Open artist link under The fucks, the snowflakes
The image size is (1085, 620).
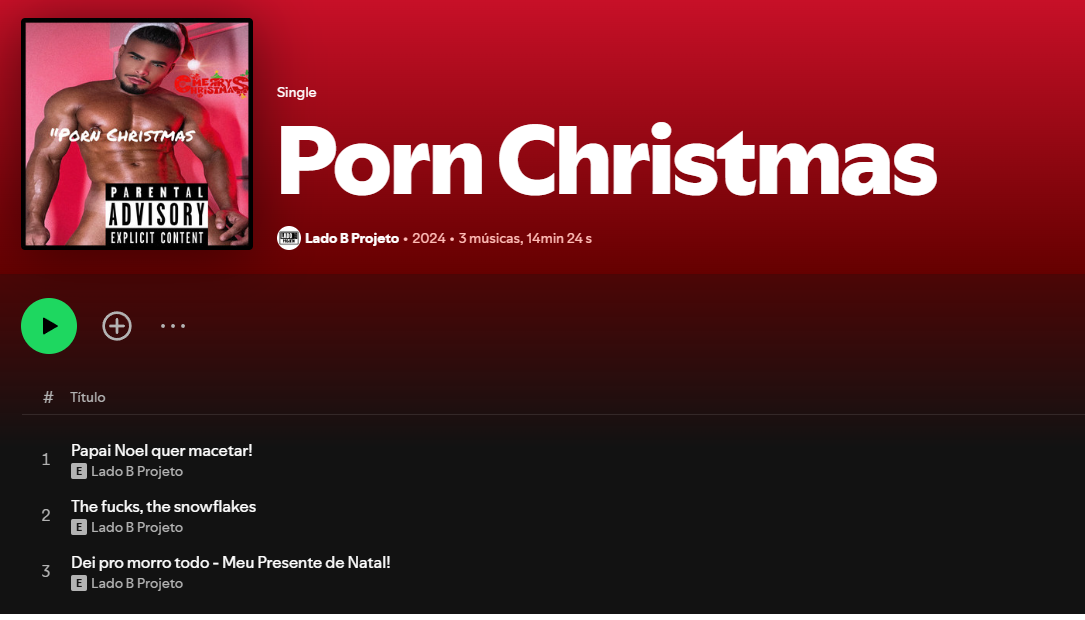pos(137,527)
